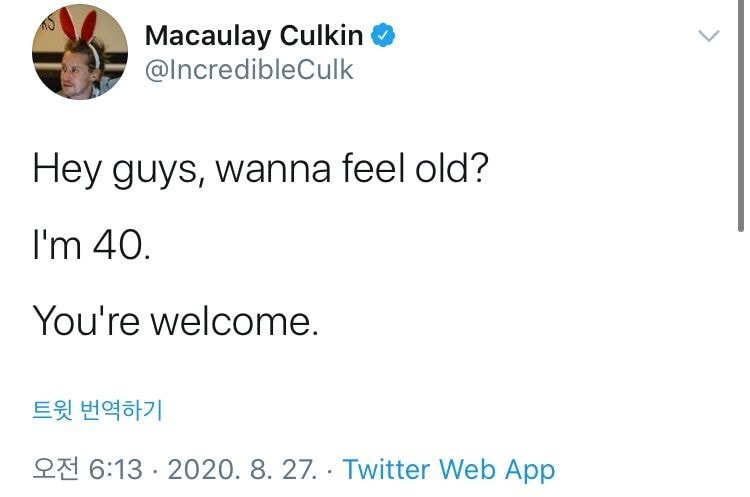The height and width of the screenshot is (497, 750).
Task: Click the 'I'm 40.' tweet line
Action: tap(92, 243)
